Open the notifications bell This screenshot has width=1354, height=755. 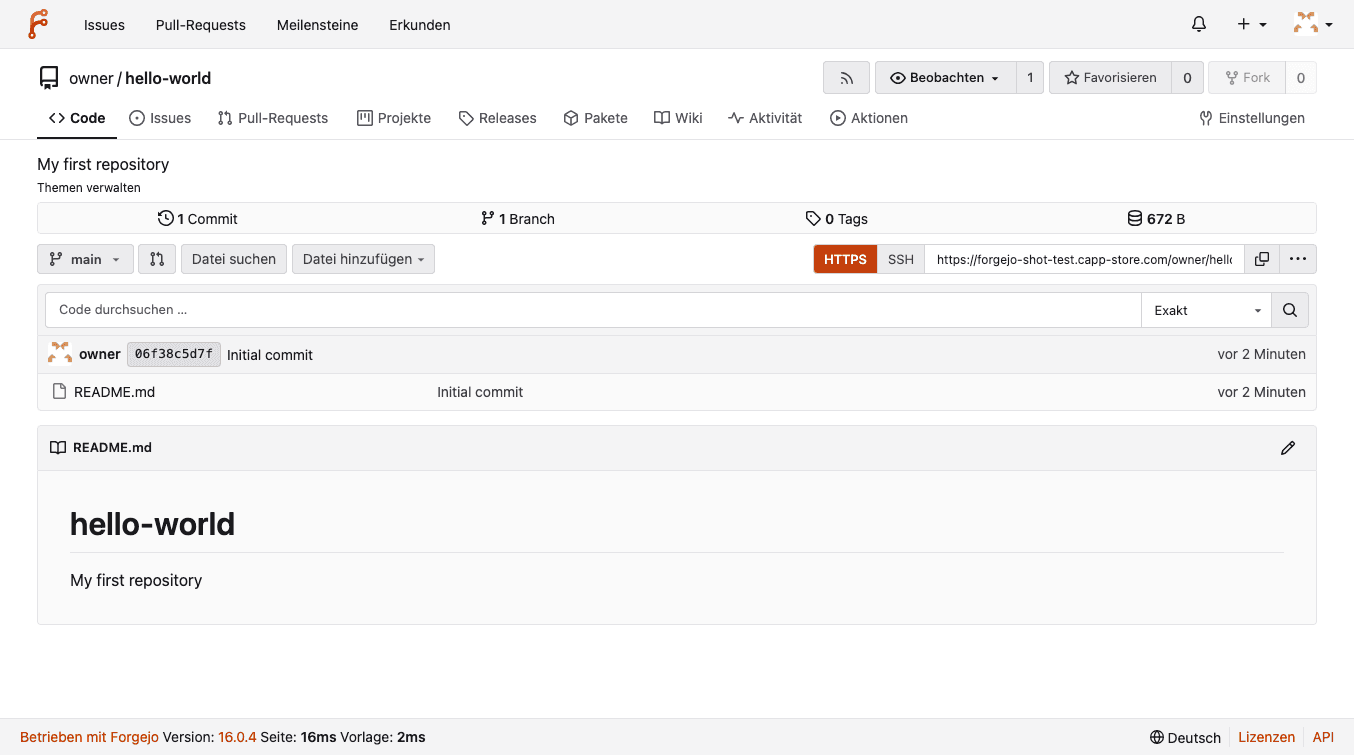click(1199, 24)
